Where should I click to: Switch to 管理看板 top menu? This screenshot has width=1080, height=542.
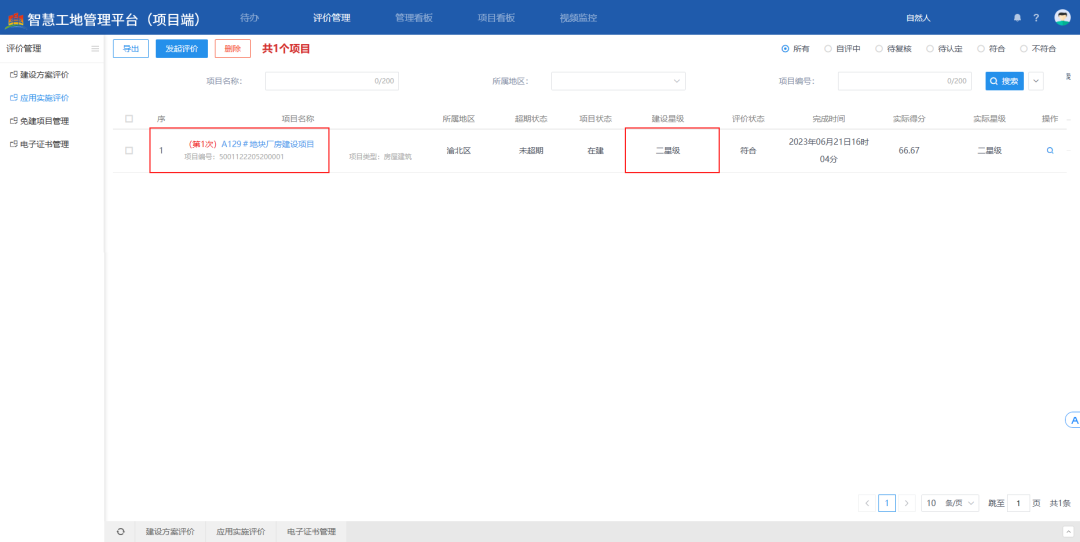click(x=414, y=18)
